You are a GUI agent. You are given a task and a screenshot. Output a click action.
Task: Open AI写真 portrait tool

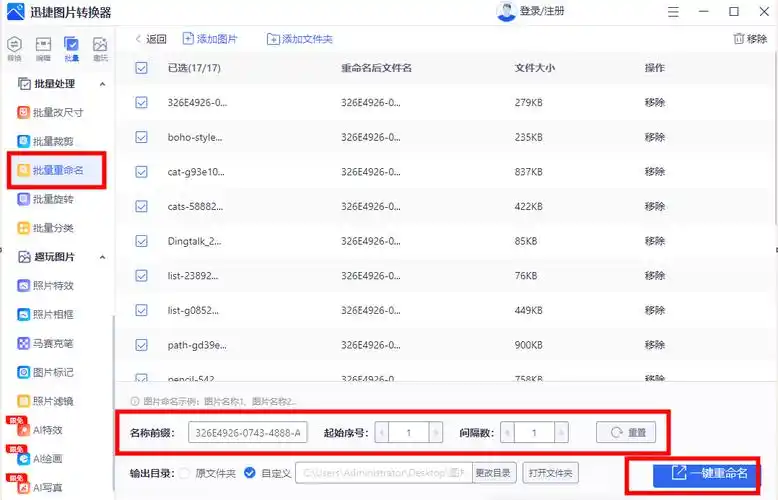[x=40, y=487]
